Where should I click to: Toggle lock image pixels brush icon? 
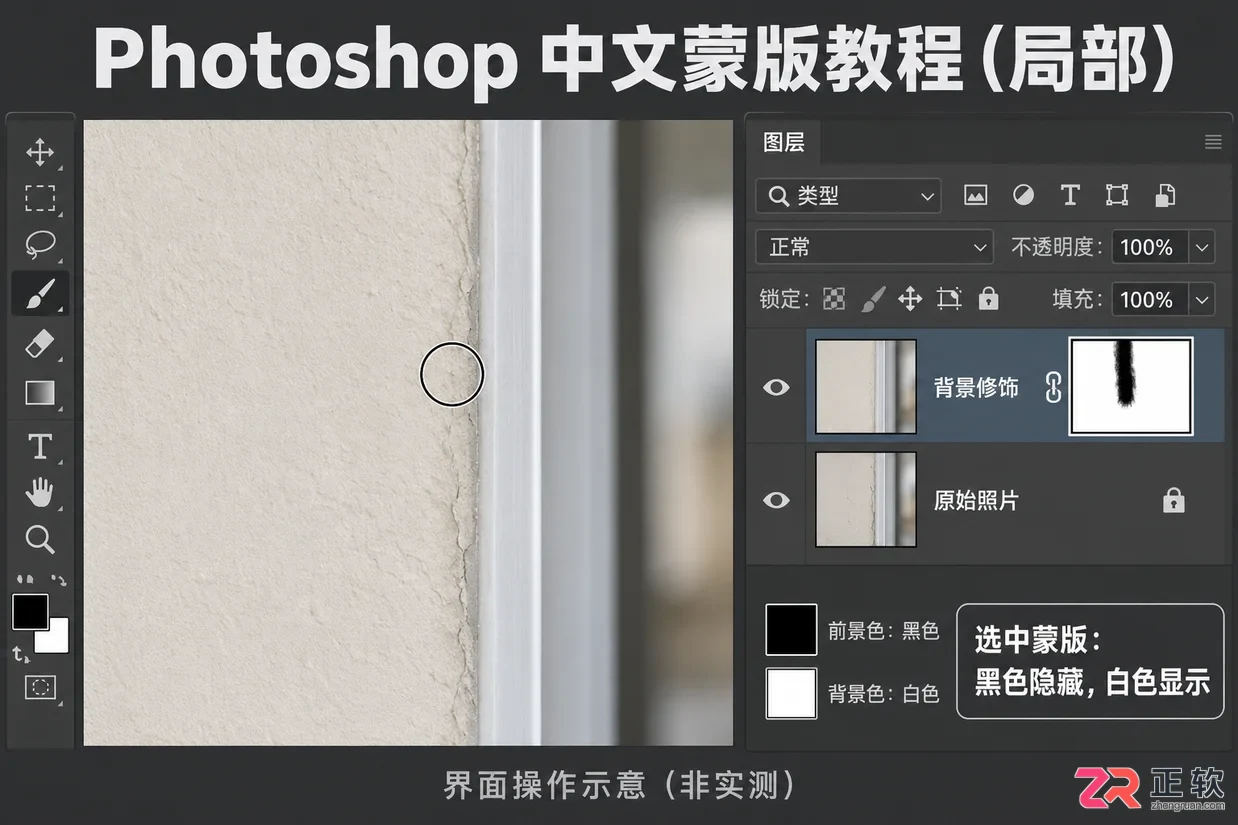coord(873,298)
